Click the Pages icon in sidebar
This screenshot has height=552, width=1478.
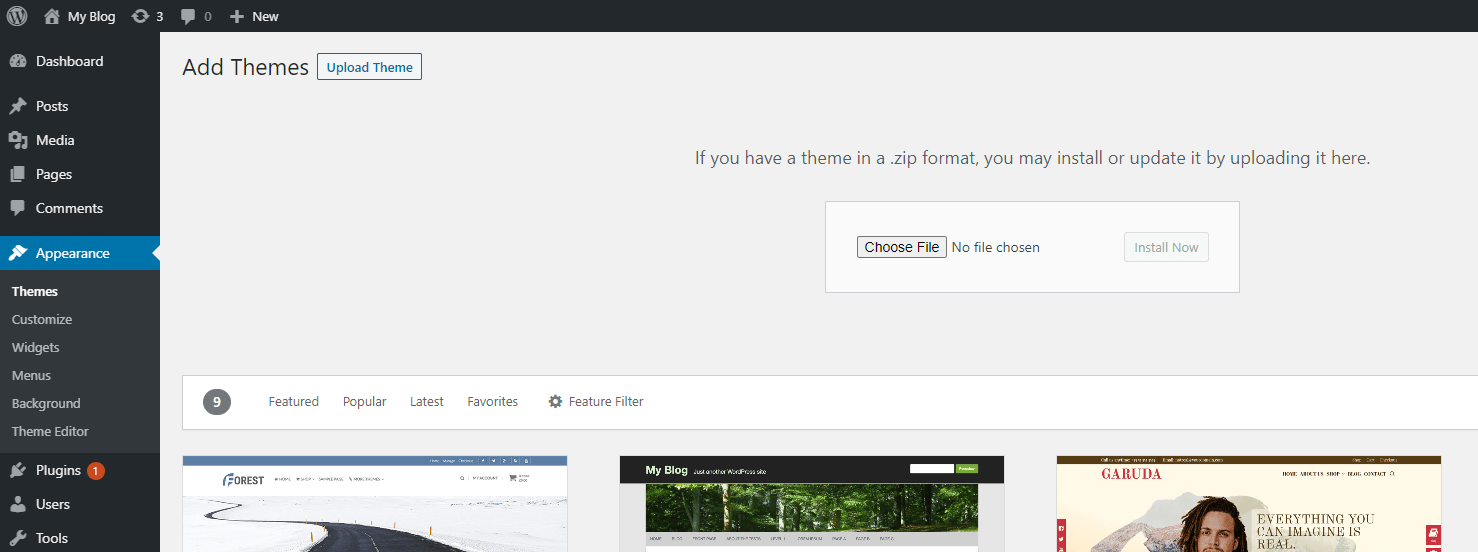[18, 174]
